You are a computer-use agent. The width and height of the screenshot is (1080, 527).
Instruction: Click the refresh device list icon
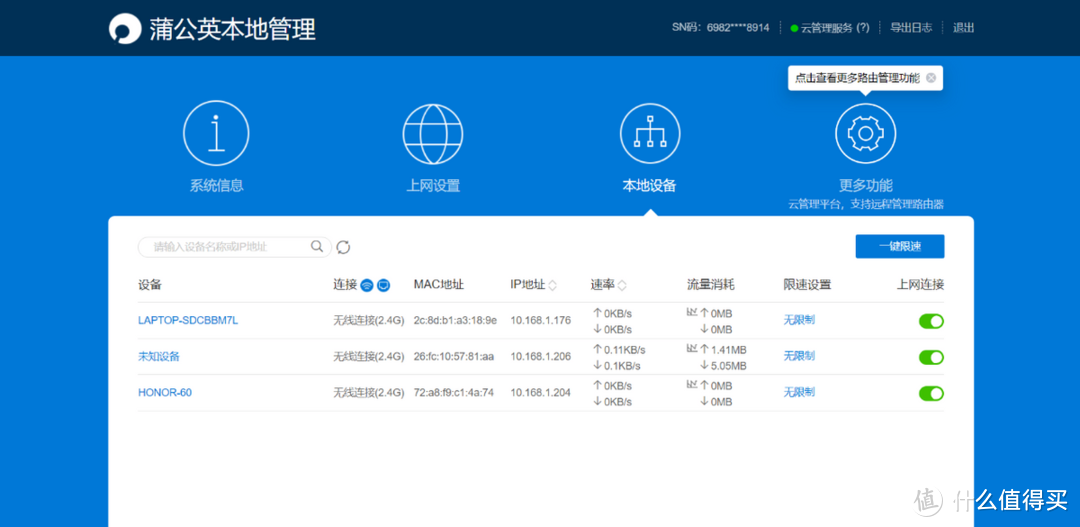click(344, 247)
